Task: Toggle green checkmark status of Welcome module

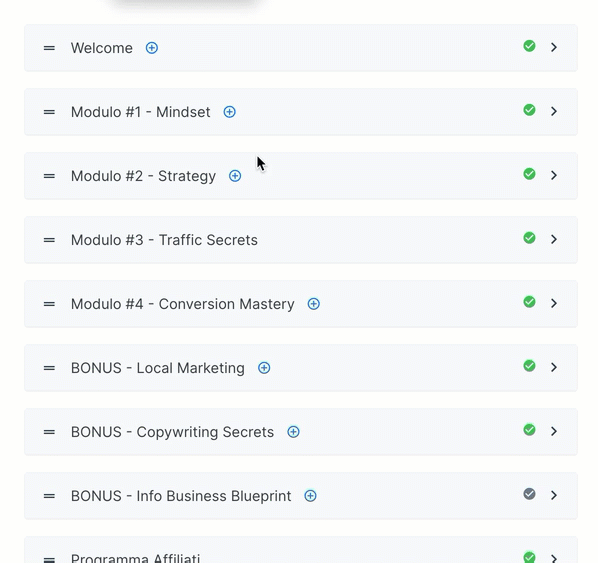Action: point(529,46)
